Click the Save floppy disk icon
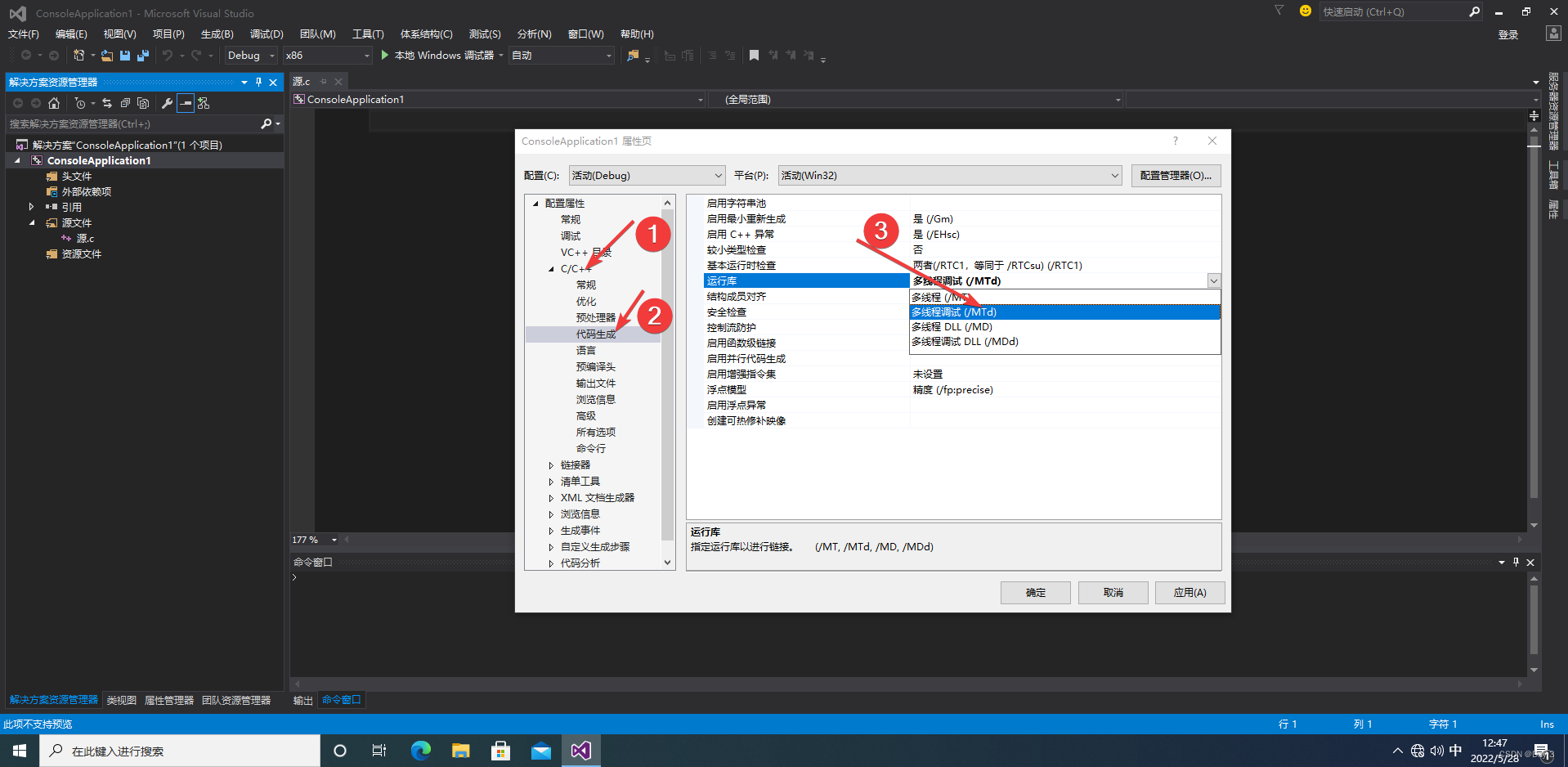Screen dimensions: 1568x767 (125, 55)
